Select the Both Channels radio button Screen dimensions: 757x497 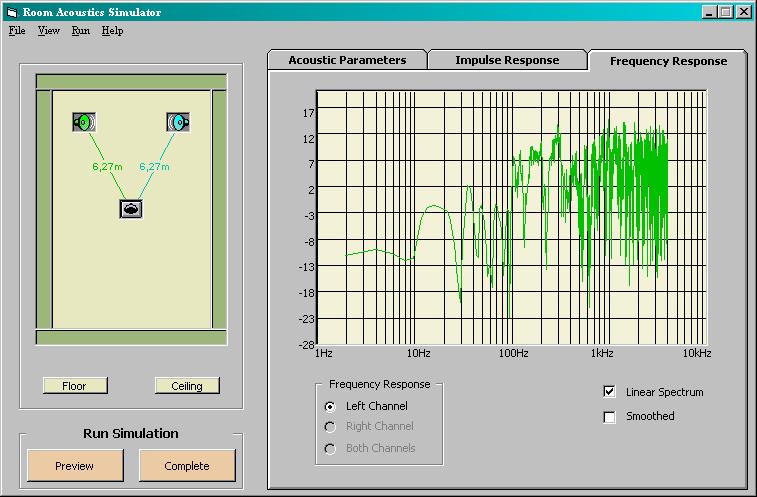click(330, 449)
